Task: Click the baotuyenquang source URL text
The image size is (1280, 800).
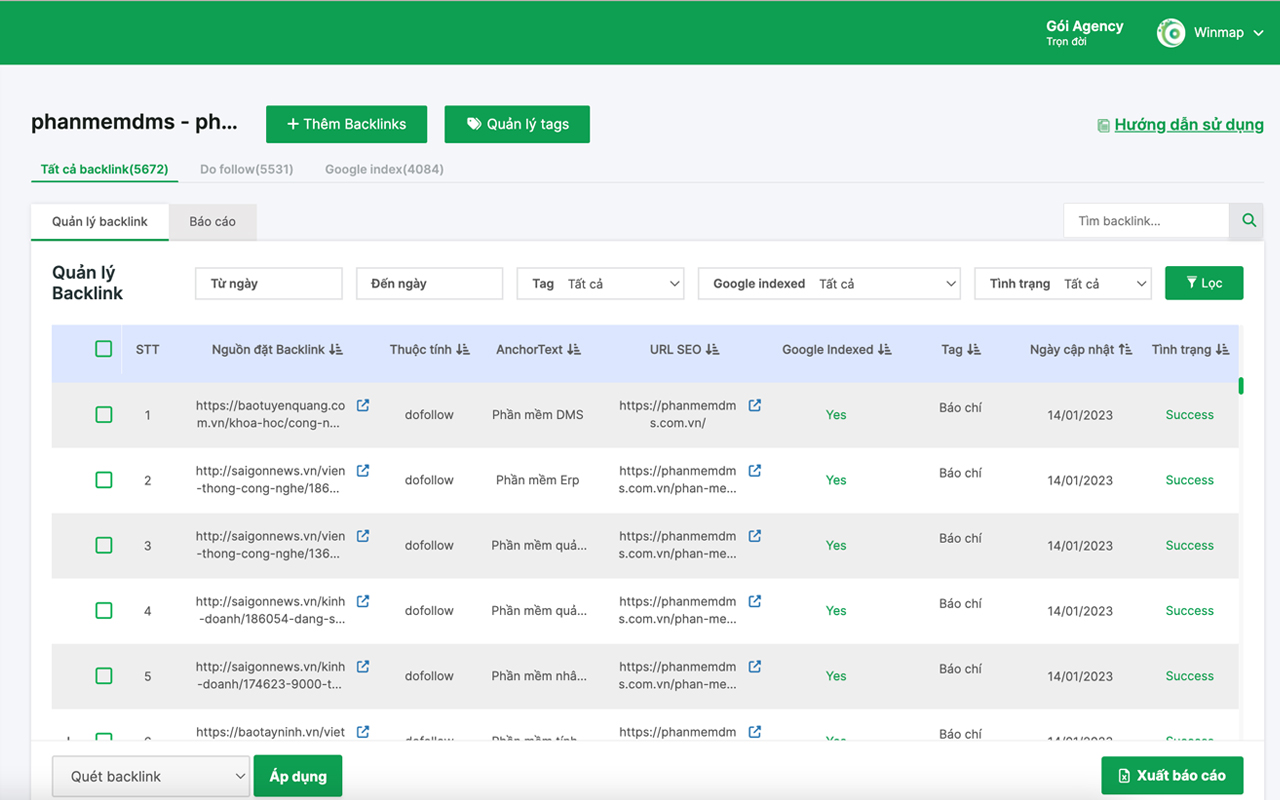Action: click(270, 414)
